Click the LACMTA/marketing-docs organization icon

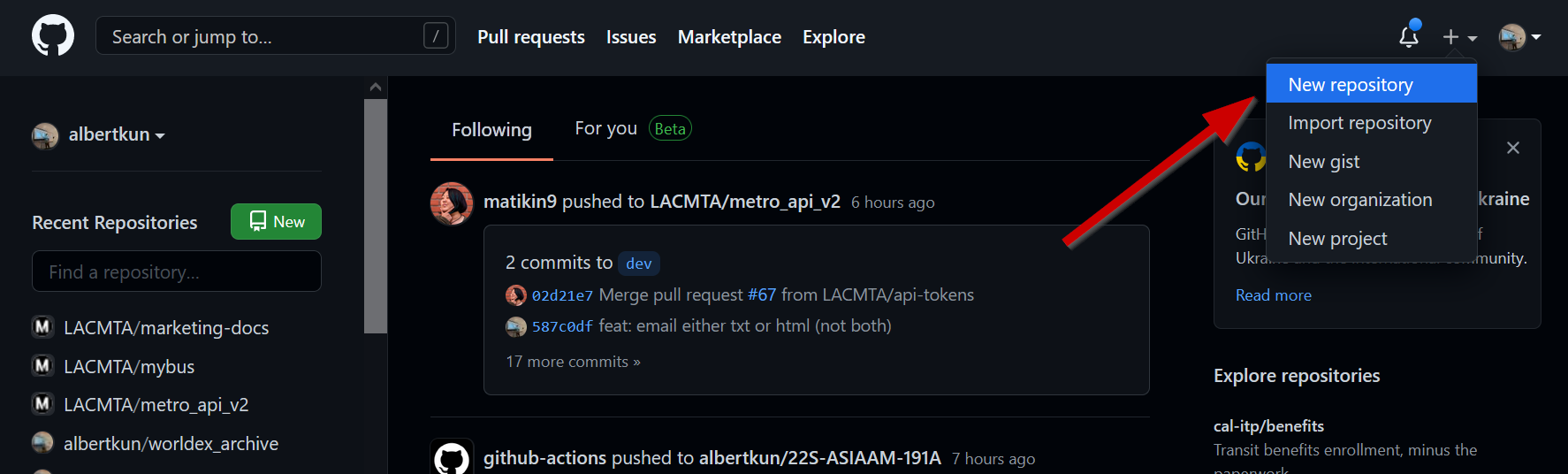42,327
